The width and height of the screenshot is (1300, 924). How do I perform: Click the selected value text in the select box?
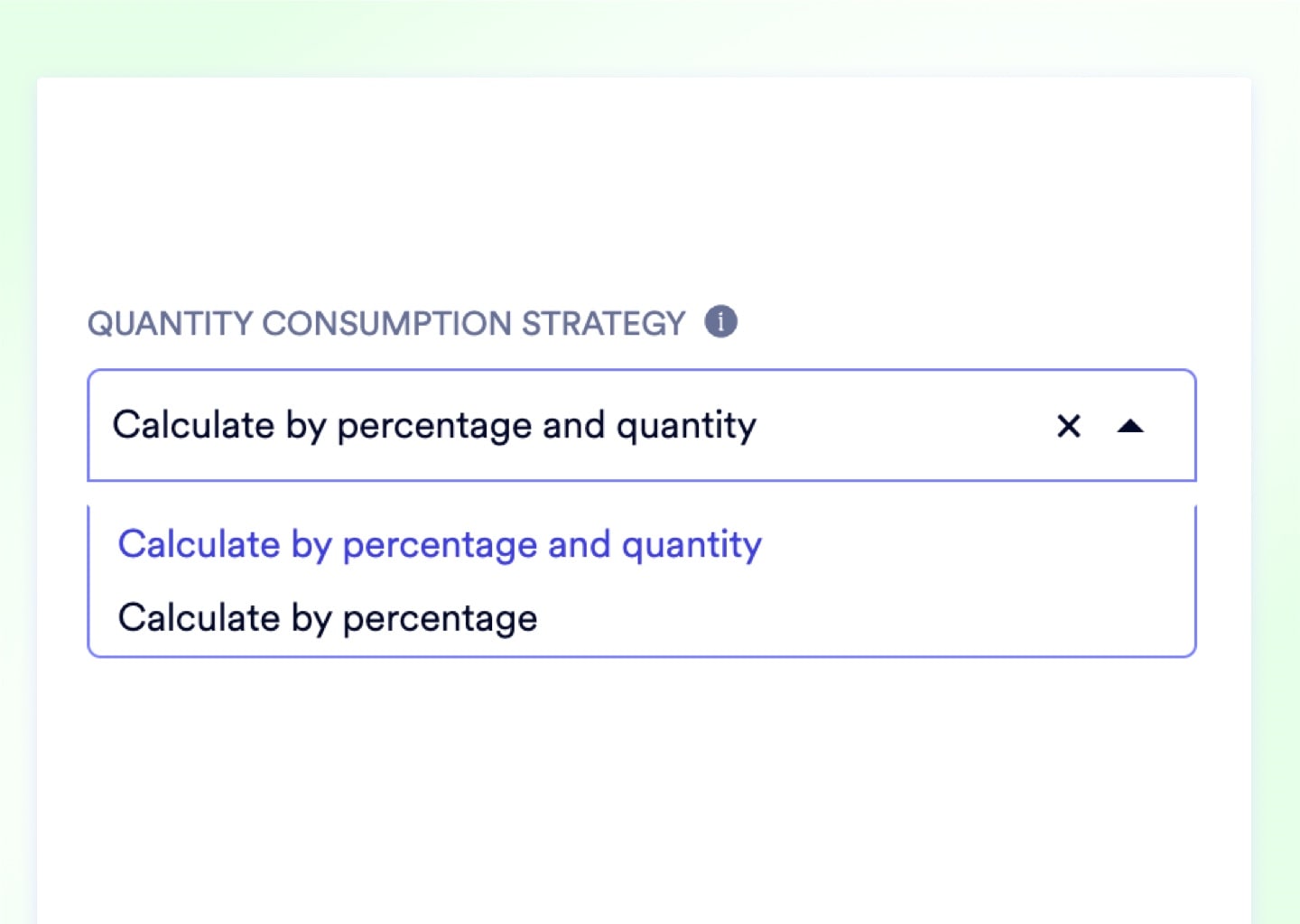point(434,425)
